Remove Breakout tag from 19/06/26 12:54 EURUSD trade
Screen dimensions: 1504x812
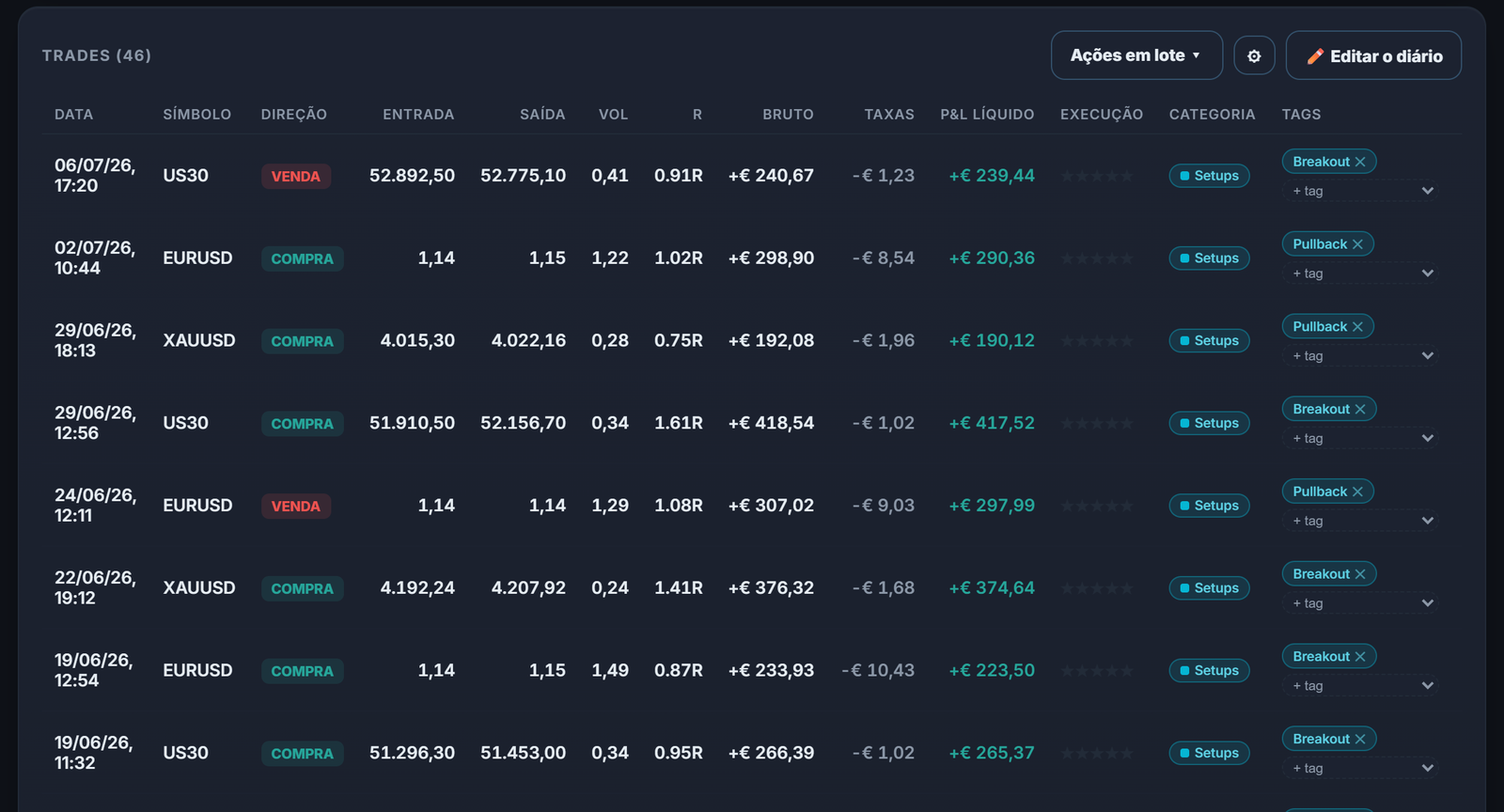tap(1360, 657)
